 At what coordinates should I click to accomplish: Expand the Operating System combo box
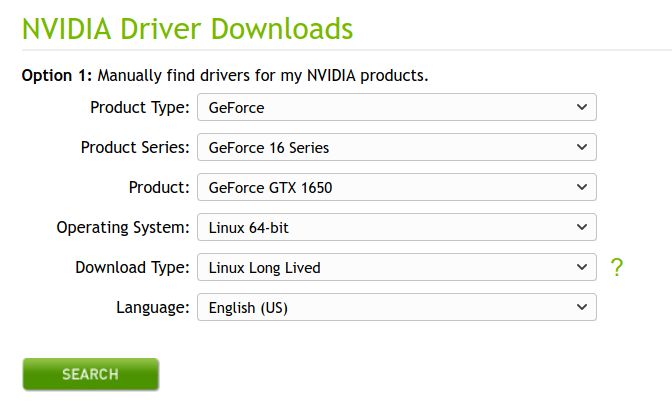(x=396, y=227)
